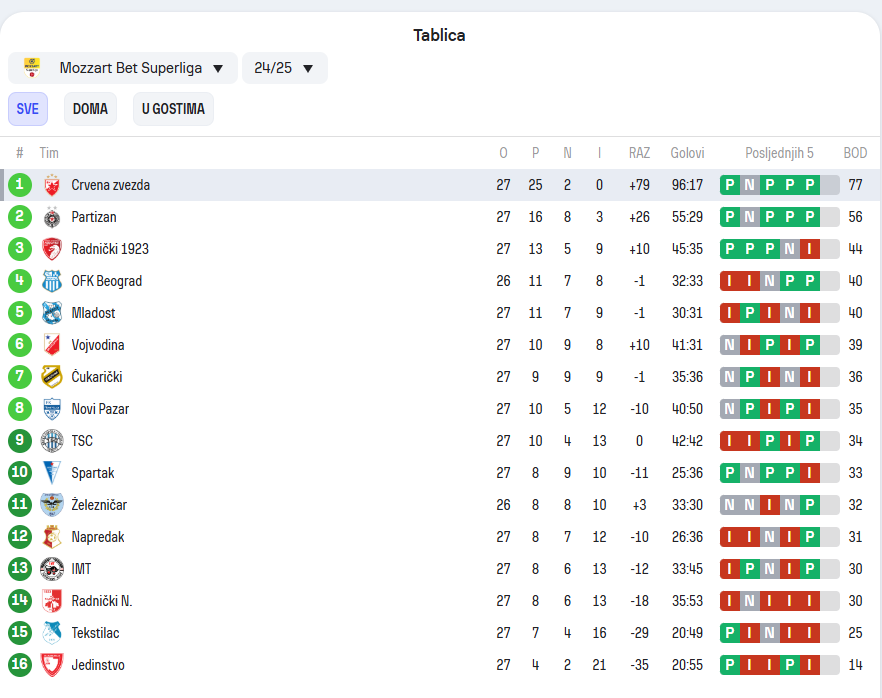Switch to the U GOSTIMA away filter
The height and width of the screenshot is (698, 882).
(173, 109)
